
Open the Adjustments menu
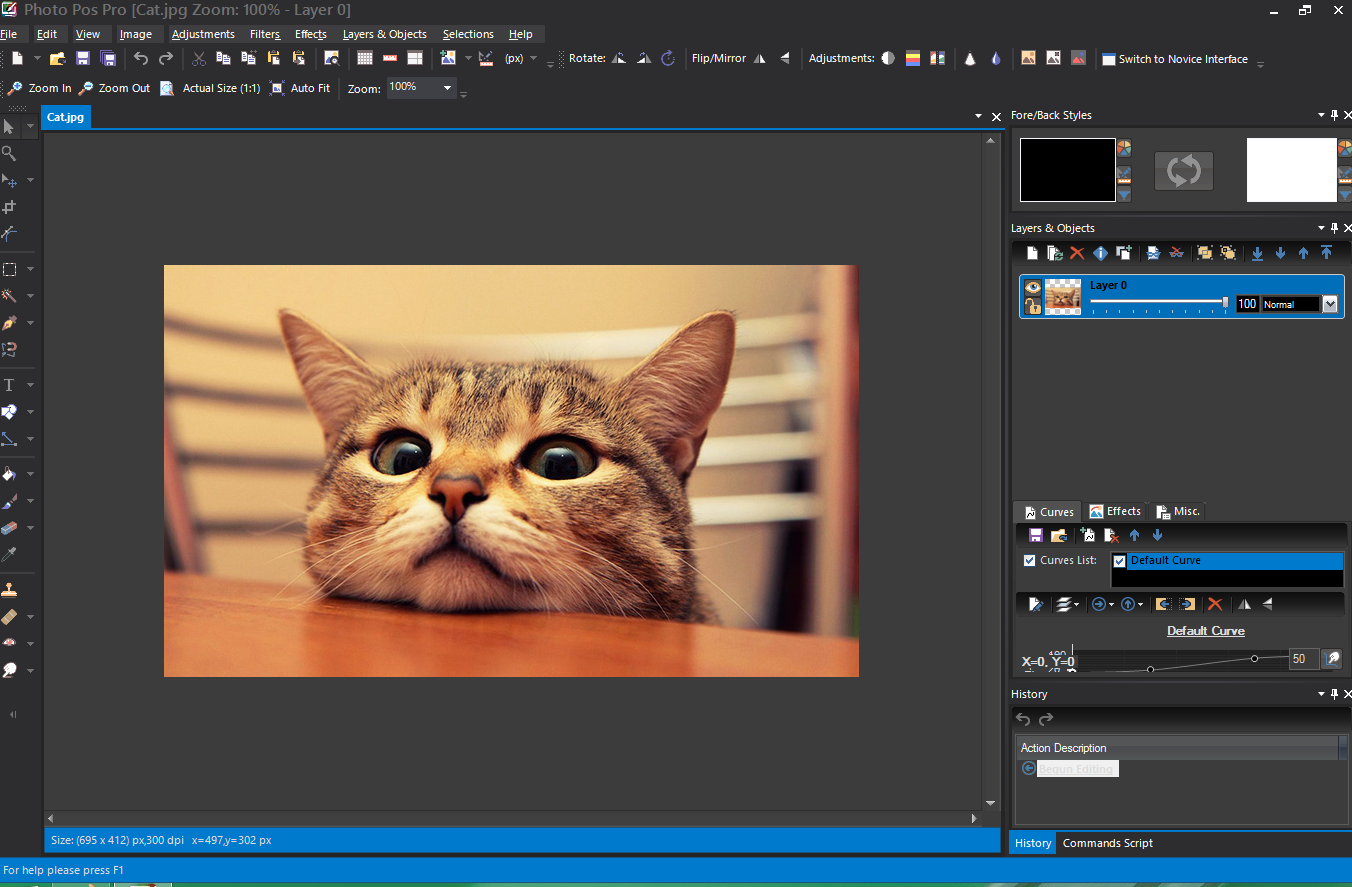click(x=203, y=33)
